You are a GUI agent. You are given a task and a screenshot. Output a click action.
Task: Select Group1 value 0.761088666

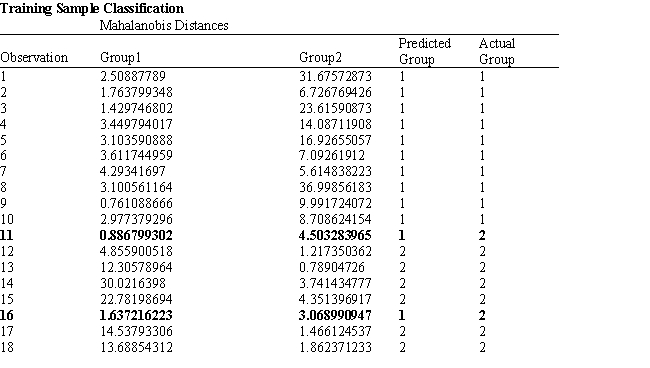tap(136, 203)
